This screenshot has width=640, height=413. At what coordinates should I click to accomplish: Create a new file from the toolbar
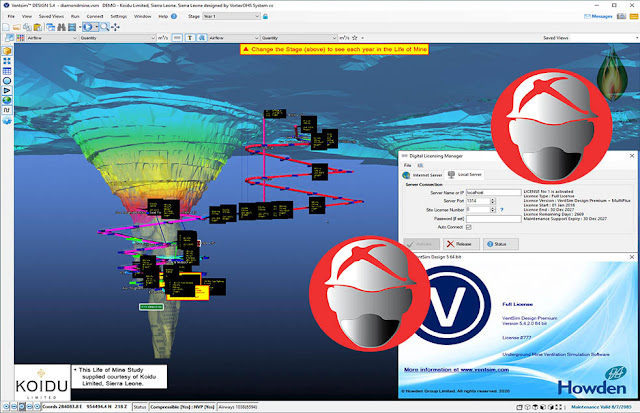pos(6,27)
